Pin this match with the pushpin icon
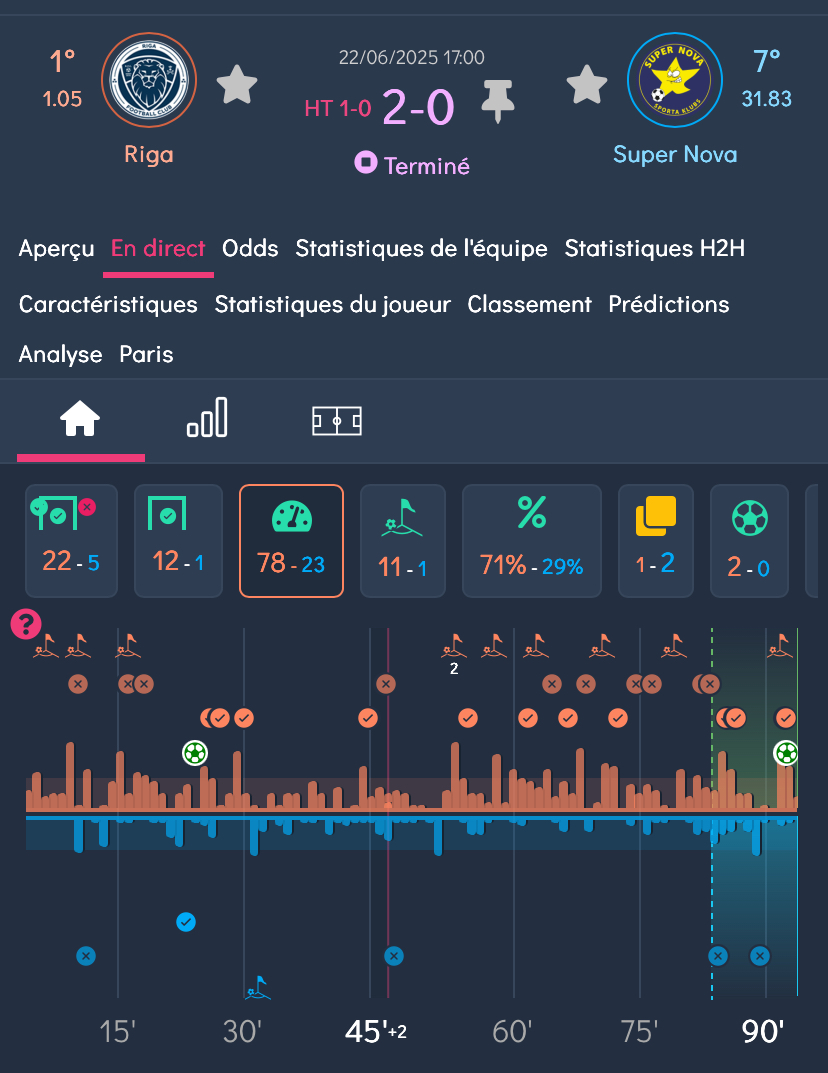 pos(497,101)
